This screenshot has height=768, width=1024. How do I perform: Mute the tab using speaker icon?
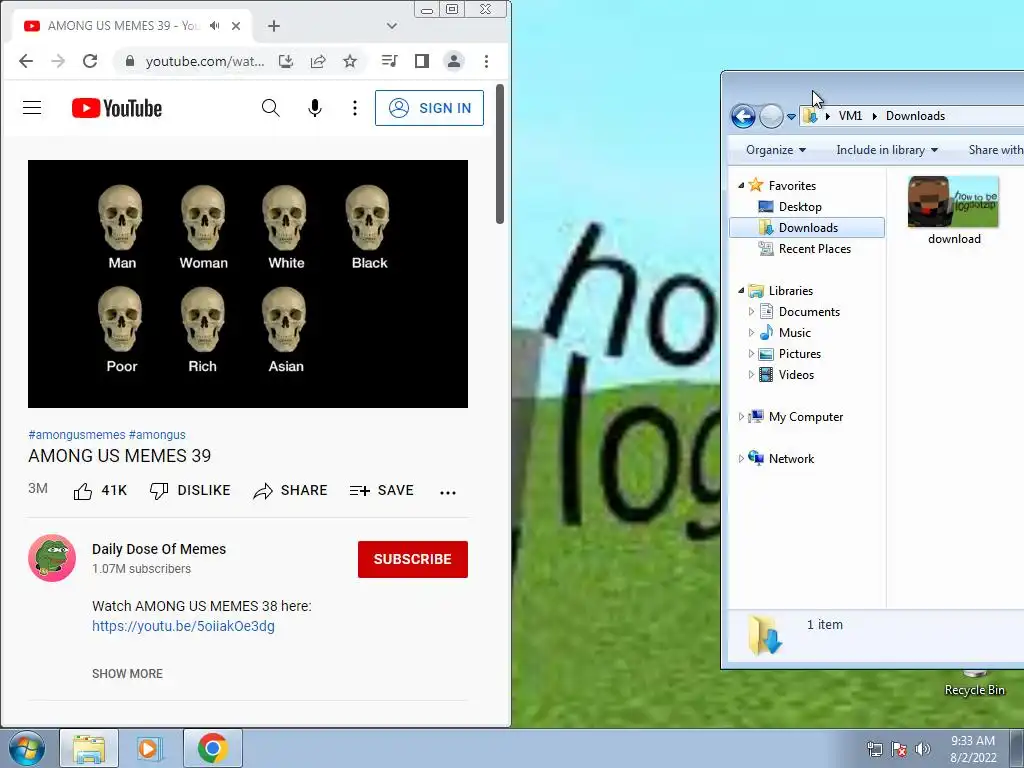tap(214, 26)
